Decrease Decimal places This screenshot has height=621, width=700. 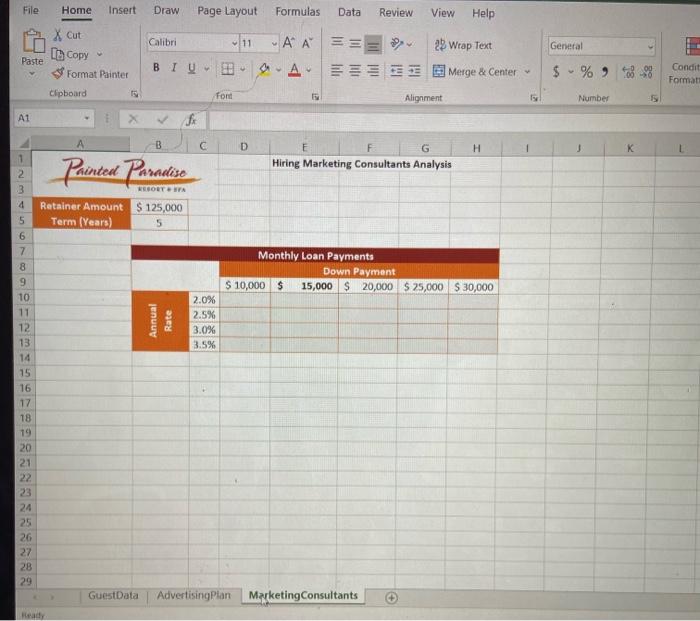click(647, 72)
